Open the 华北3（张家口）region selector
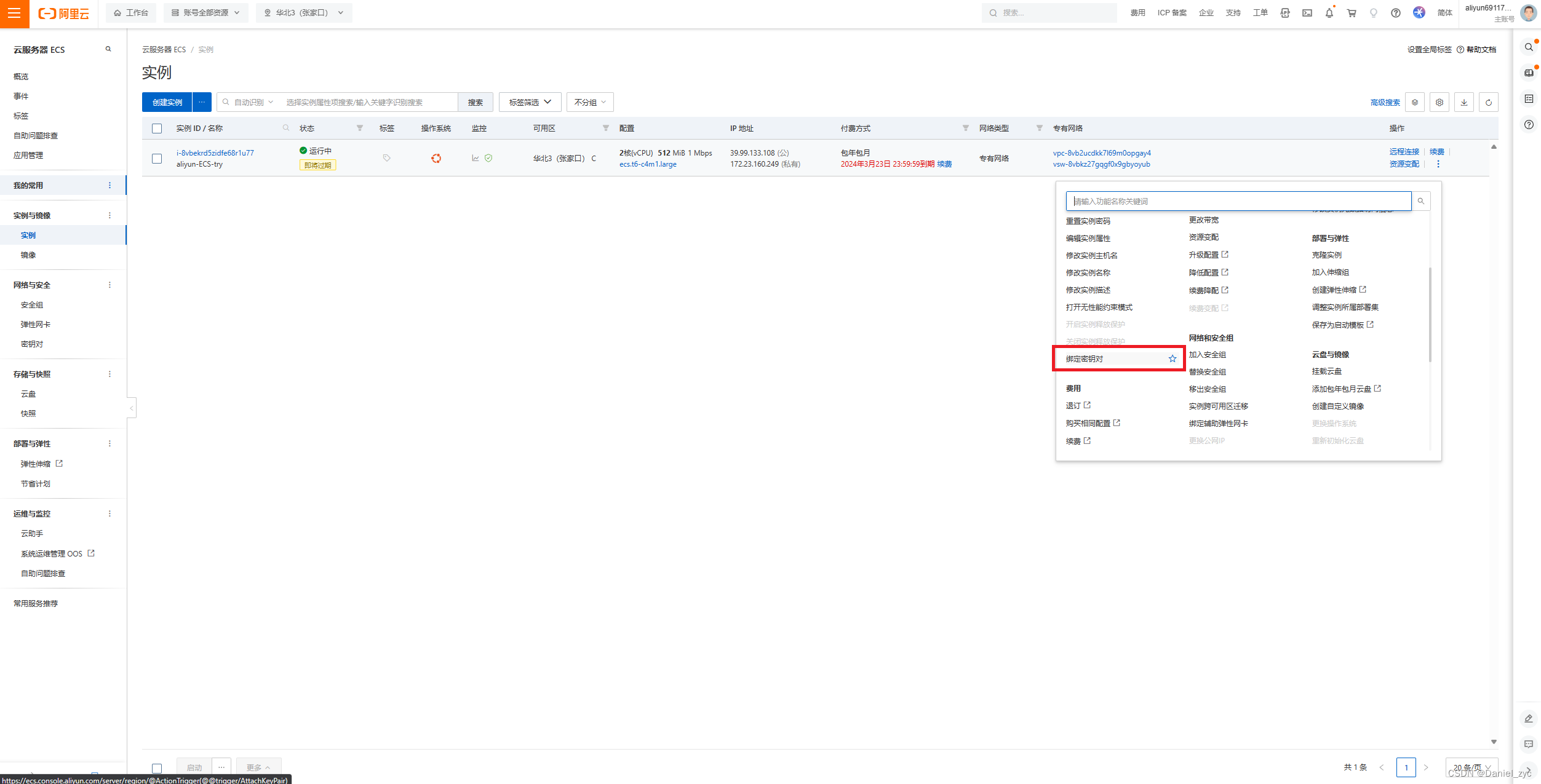This screenshot has height=784, width=1541. (304, 13)
